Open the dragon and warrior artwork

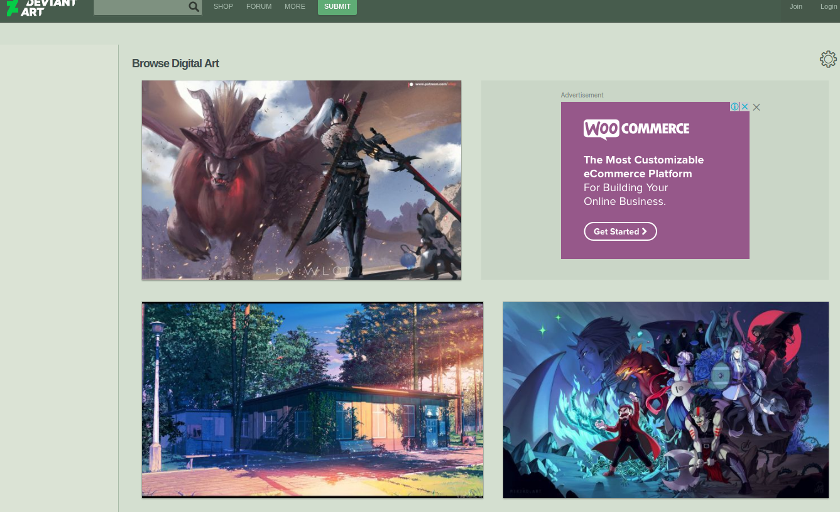[301, 180]
